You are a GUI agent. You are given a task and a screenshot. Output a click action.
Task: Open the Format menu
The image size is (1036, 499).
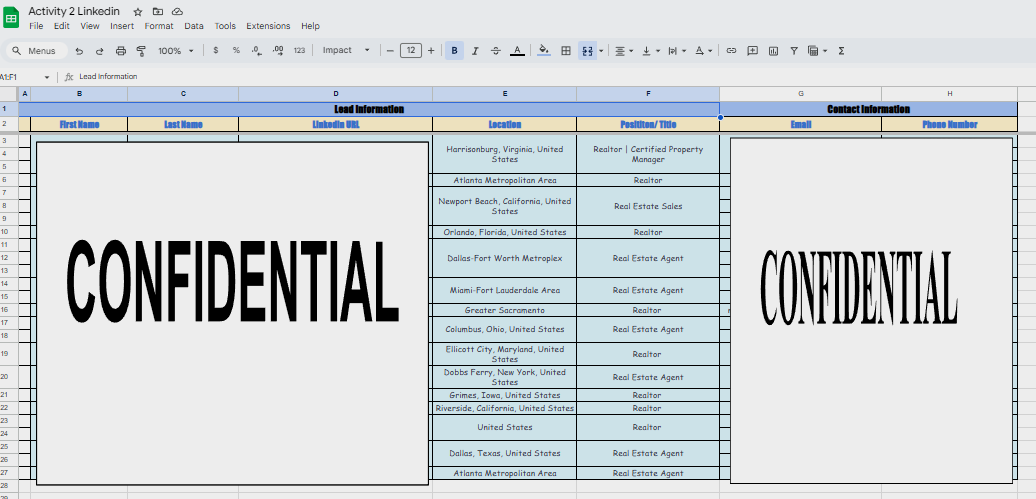(159, 26)
